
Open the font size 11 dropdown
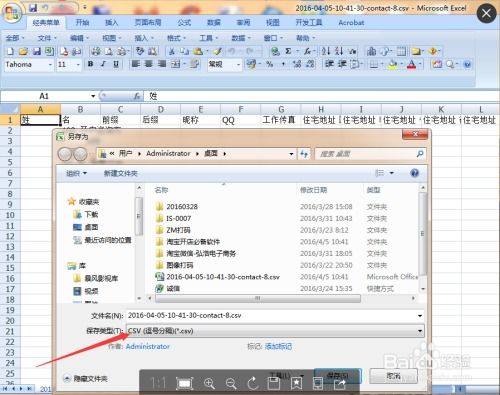(78, 64)
